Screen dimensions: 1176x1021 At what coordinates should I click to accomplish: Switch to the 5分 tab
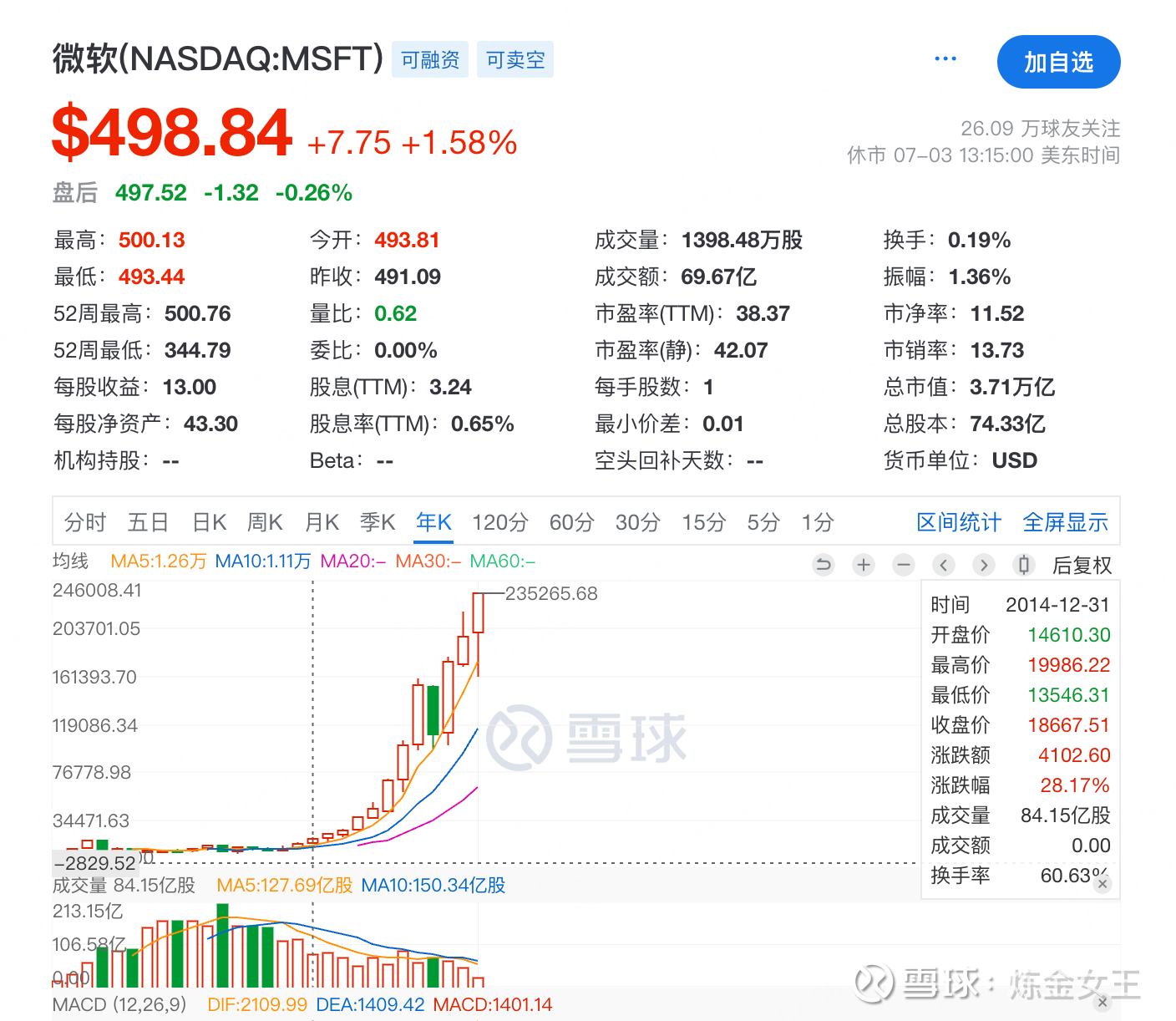(763, 523)
